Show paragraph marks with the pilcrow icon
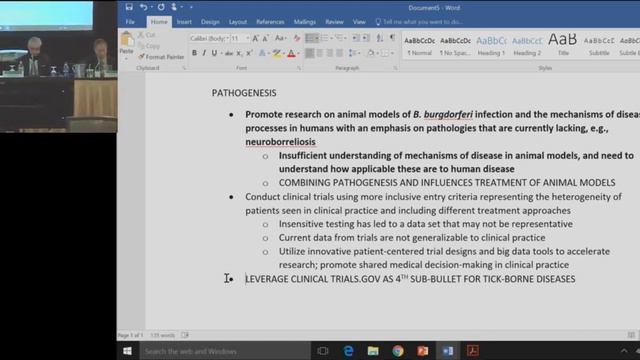Screen dimensions: 640x360 tap(392, 38)
